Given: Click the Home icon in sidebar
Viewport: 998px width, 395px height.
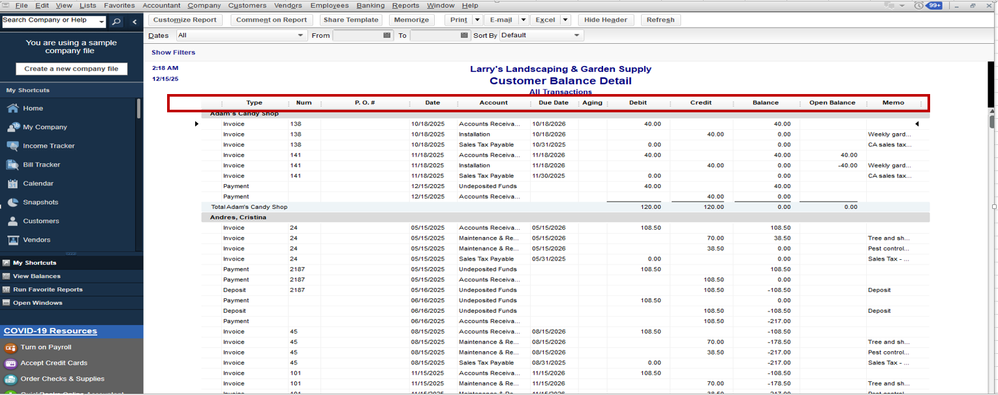Looking at the screenshot, I should coord(12,108).
